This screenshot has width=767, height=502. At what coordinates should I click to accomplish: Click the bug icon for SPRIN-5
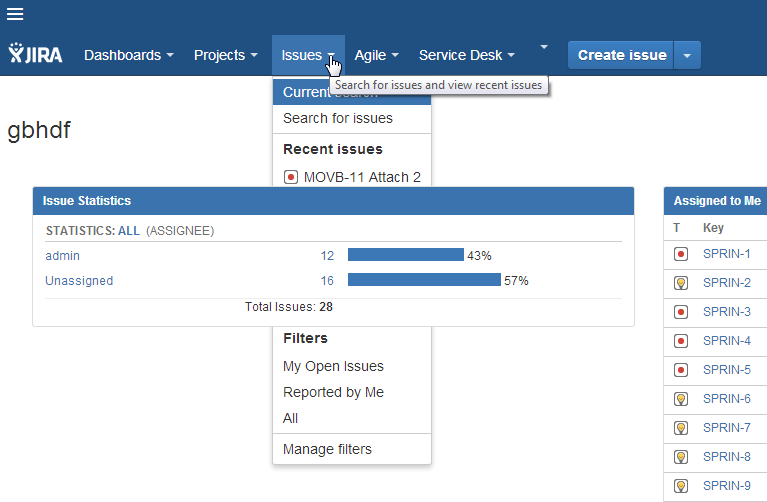pos(680,370)
